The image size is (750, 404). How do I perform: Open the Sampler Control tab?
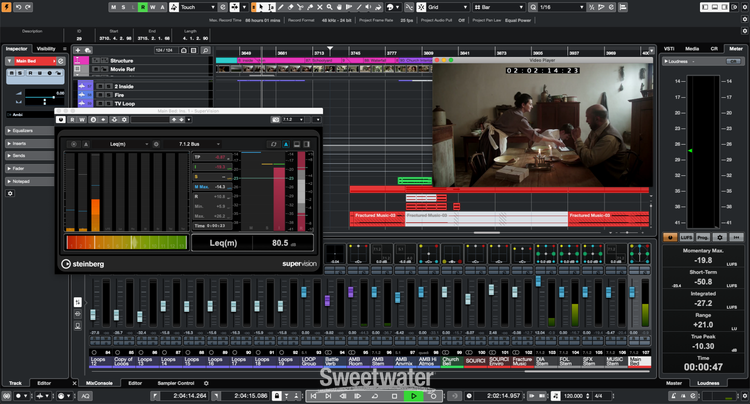[x=176, y=383]
